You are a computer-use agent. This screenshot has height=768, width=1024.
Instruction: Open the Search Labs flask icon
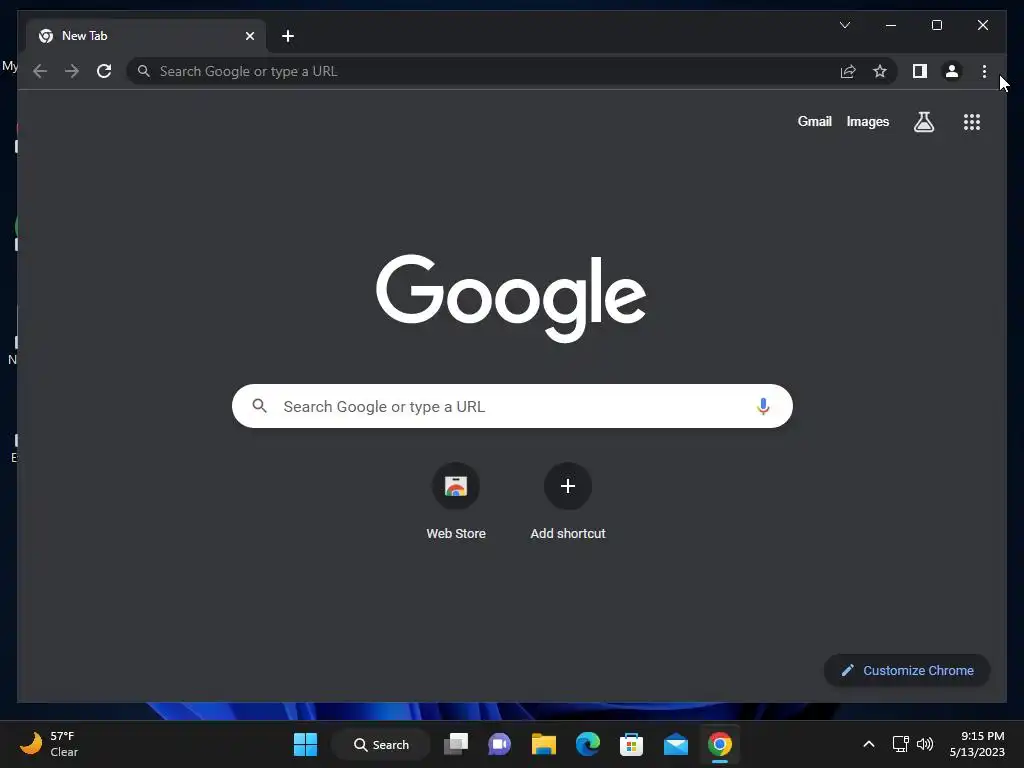tap(923, 121)
